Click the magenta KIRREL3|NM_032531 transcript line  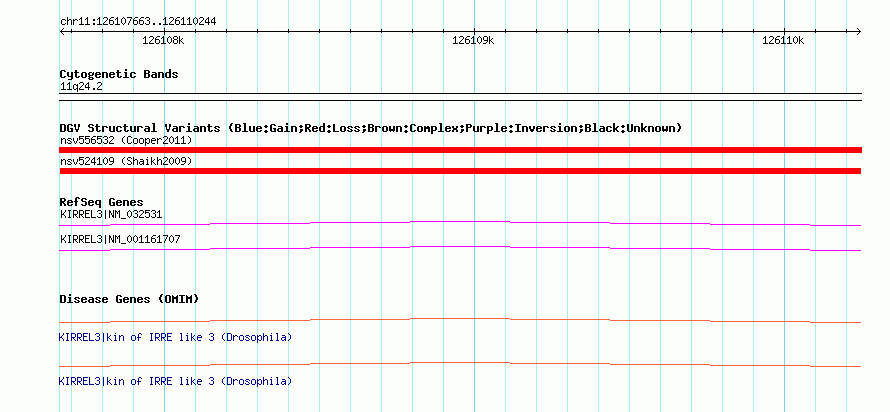coord(460,223)
